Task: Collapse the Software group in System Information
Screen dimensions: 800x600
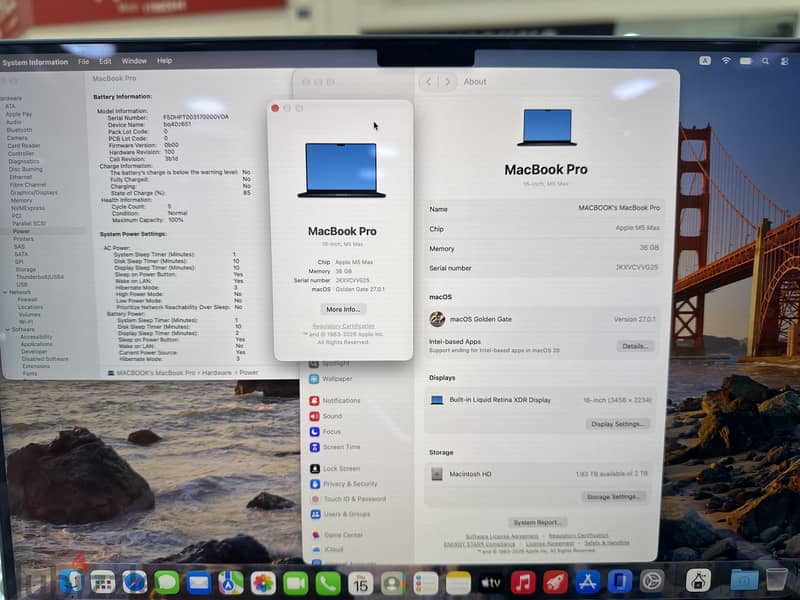Action: pyautogui.click(x=7, y=330)
